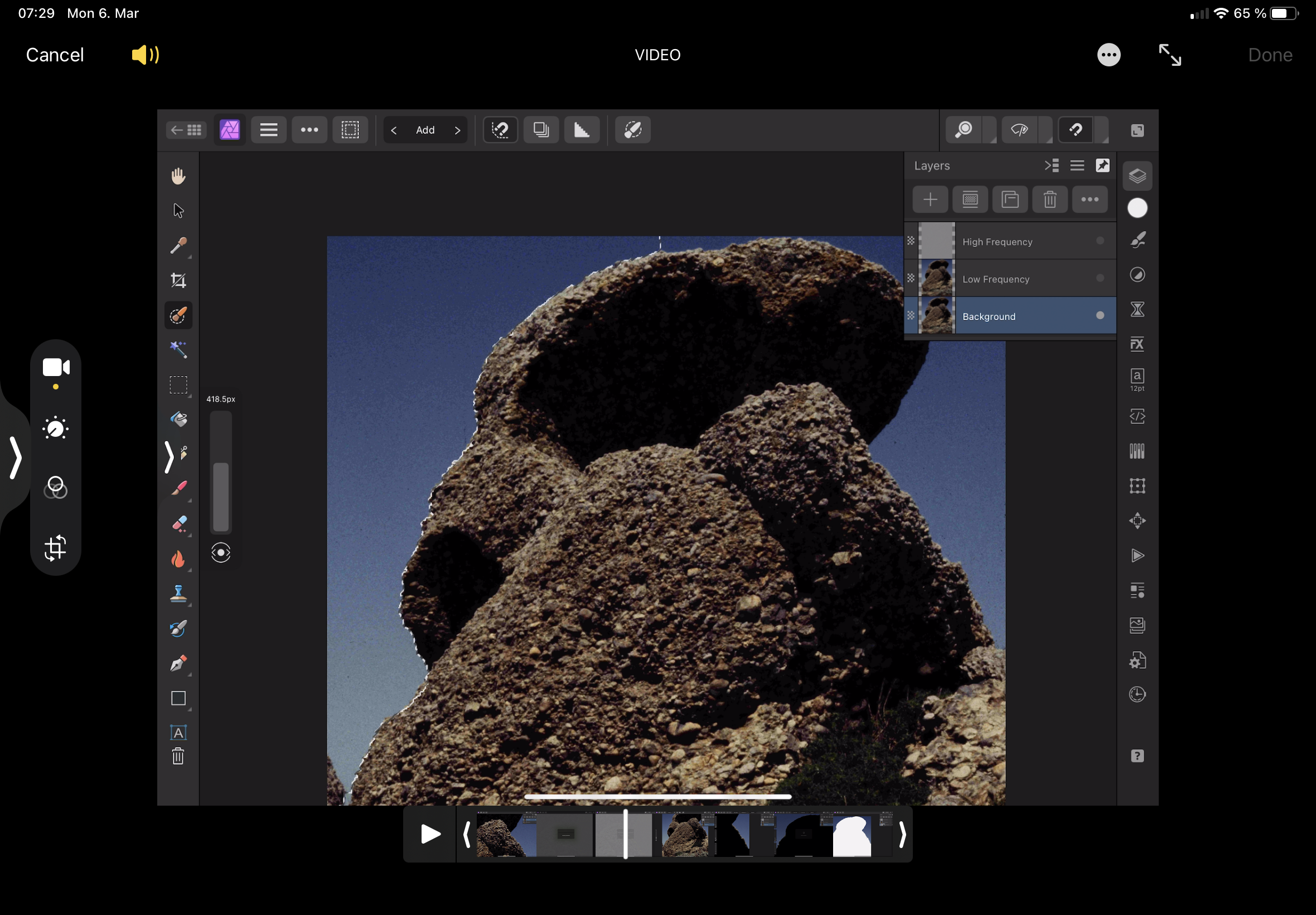Open the document hamburger menu in toolbar
This screenshot has height=915, width=1316.
coord(269,130)
